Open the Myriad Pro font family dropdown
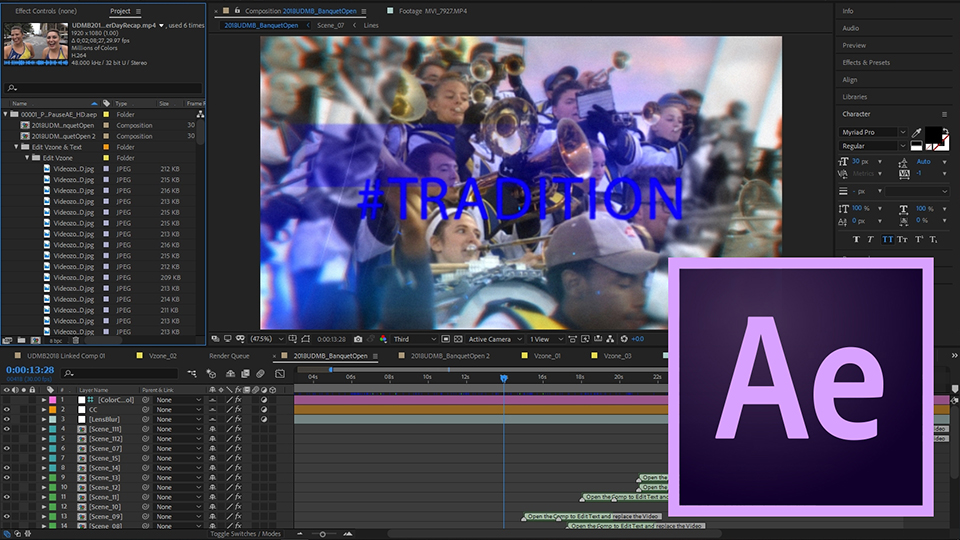This screenshot has width=960, height=540. point(871,132)
